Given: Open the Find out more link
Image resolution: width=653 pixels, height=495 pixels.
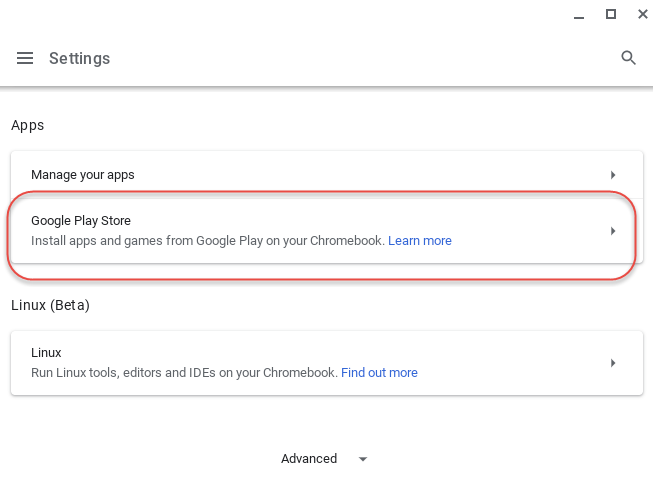Looking at the screenshot, I should (379, 373).
